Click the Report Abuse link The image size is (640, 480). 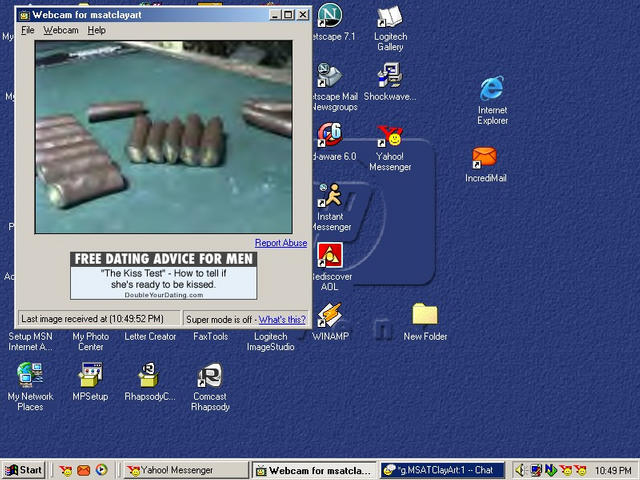pyautogui.click(x=281, y=243)
